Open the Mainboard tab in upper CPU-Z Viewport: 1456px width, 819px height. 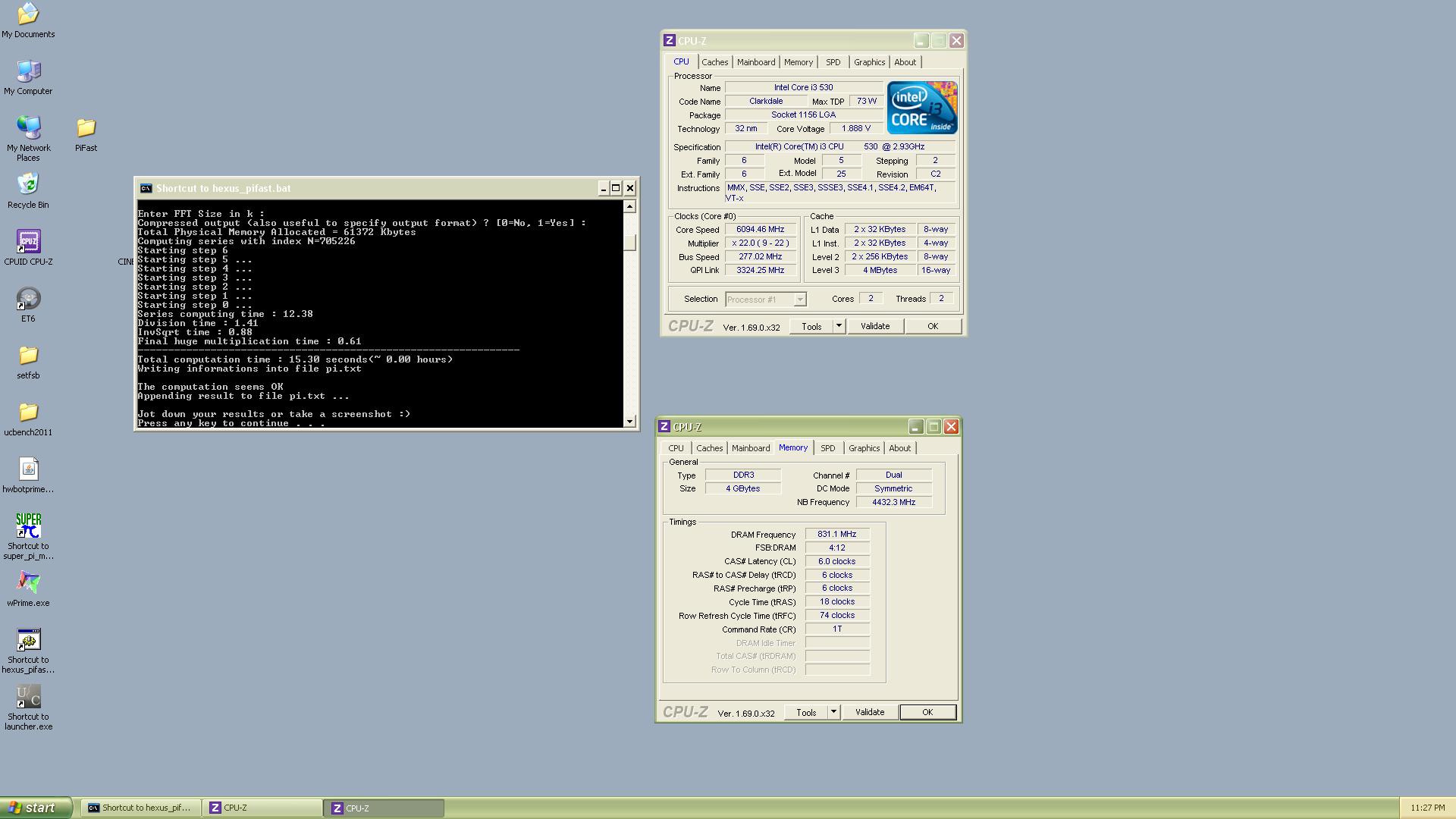pos(756,62)
